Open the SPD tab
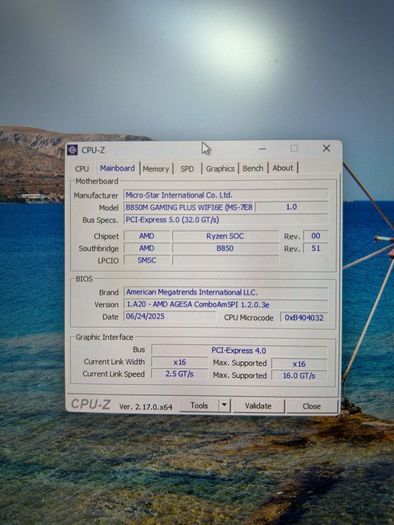The image size is (394, 525). tap(187, 169)
